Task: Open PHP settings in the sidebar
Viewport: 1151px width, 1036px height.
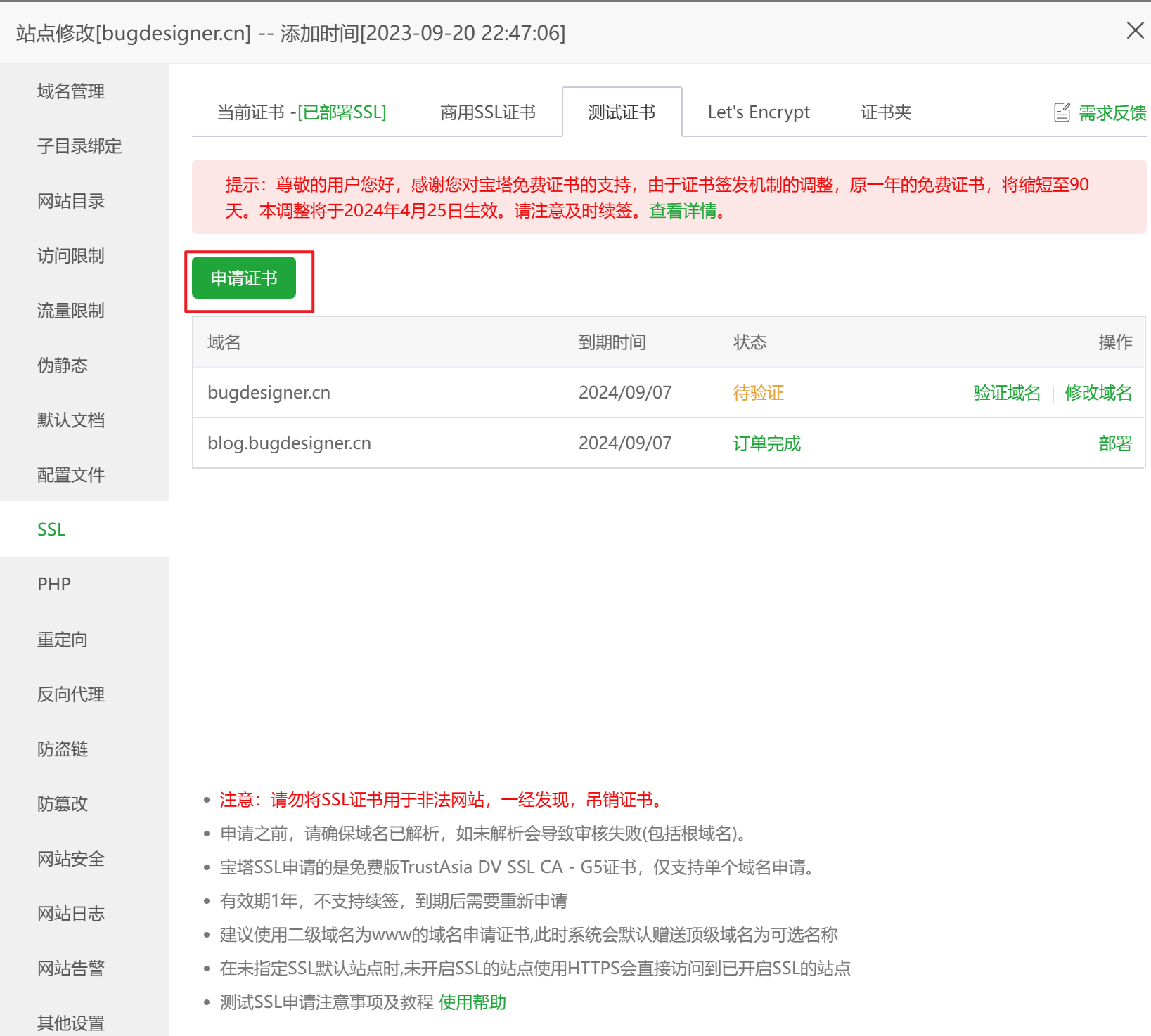Action: (x=84, y=585)
